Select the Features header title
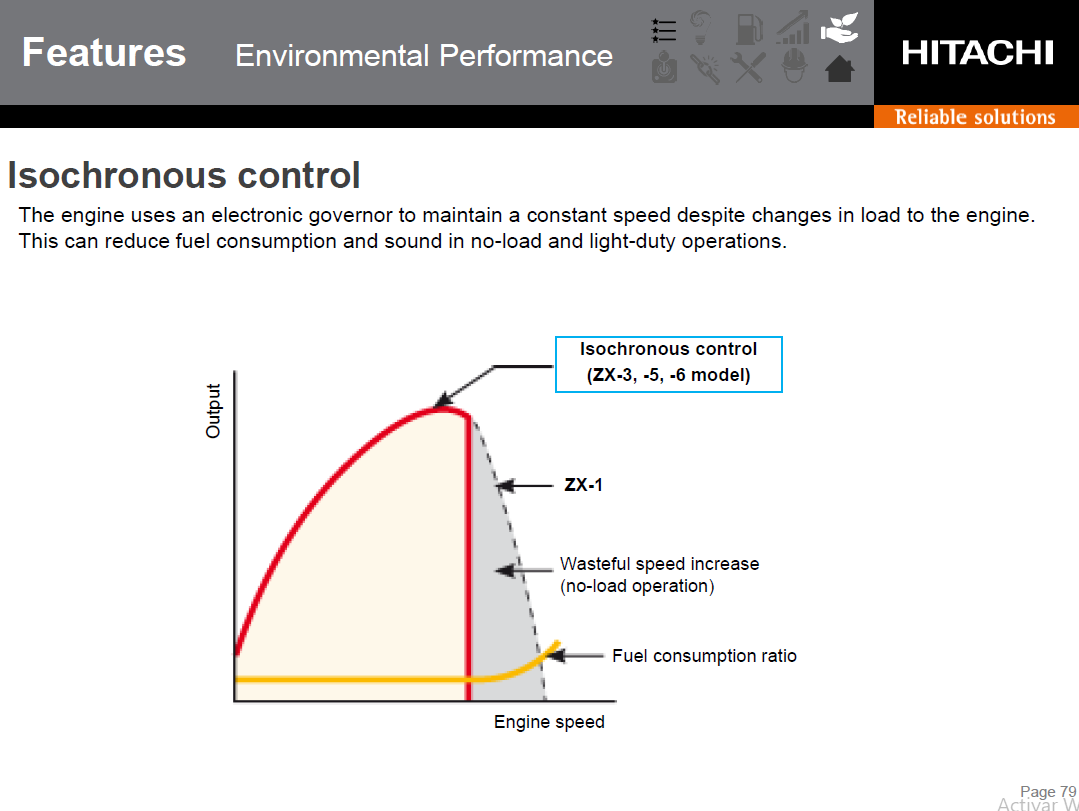 (104, 52)
